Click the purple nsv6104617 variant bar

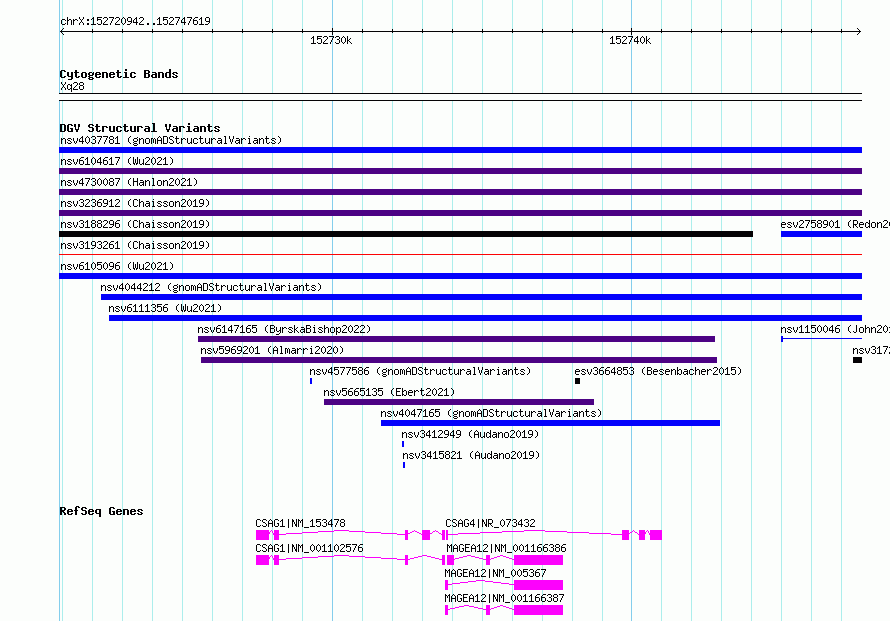(x=460, y=171)
